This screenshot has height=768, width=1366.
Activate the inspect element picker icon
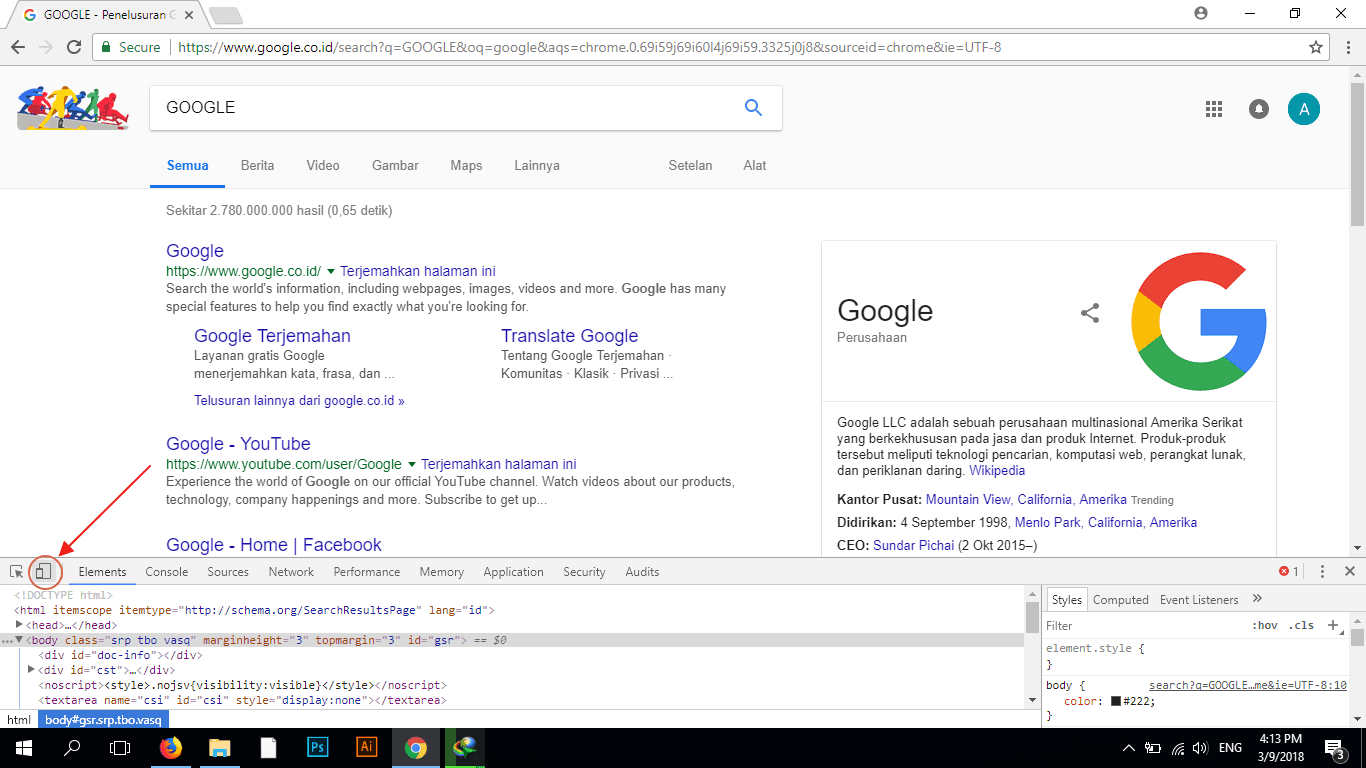click(x=17, y=572)
